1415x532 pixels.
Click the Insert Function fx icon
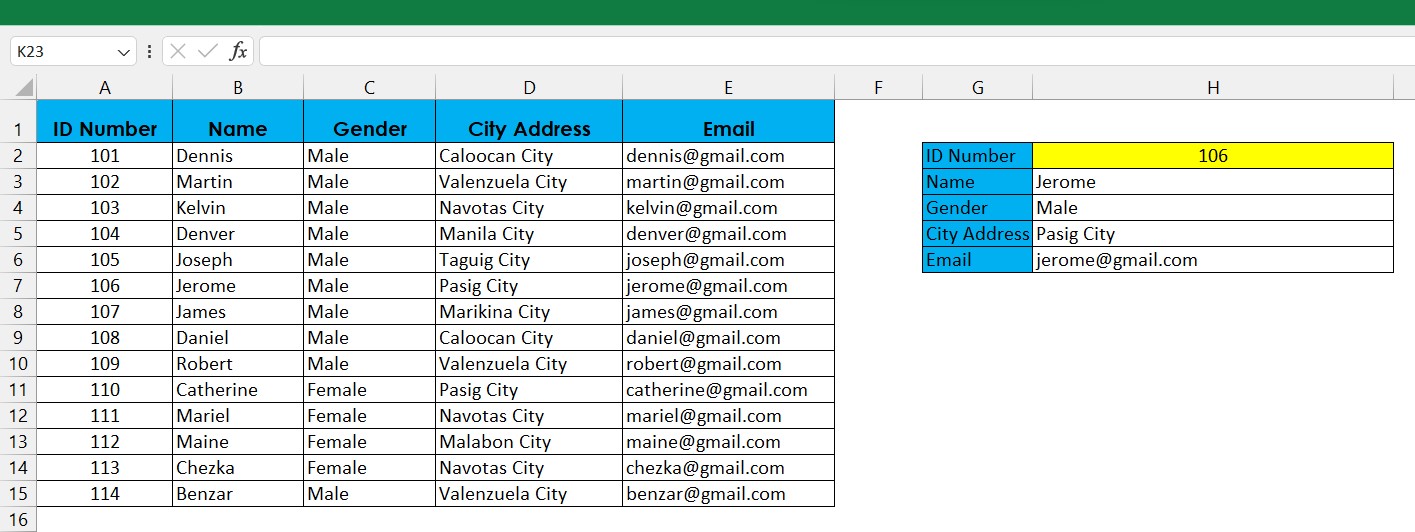click(238, 51)
